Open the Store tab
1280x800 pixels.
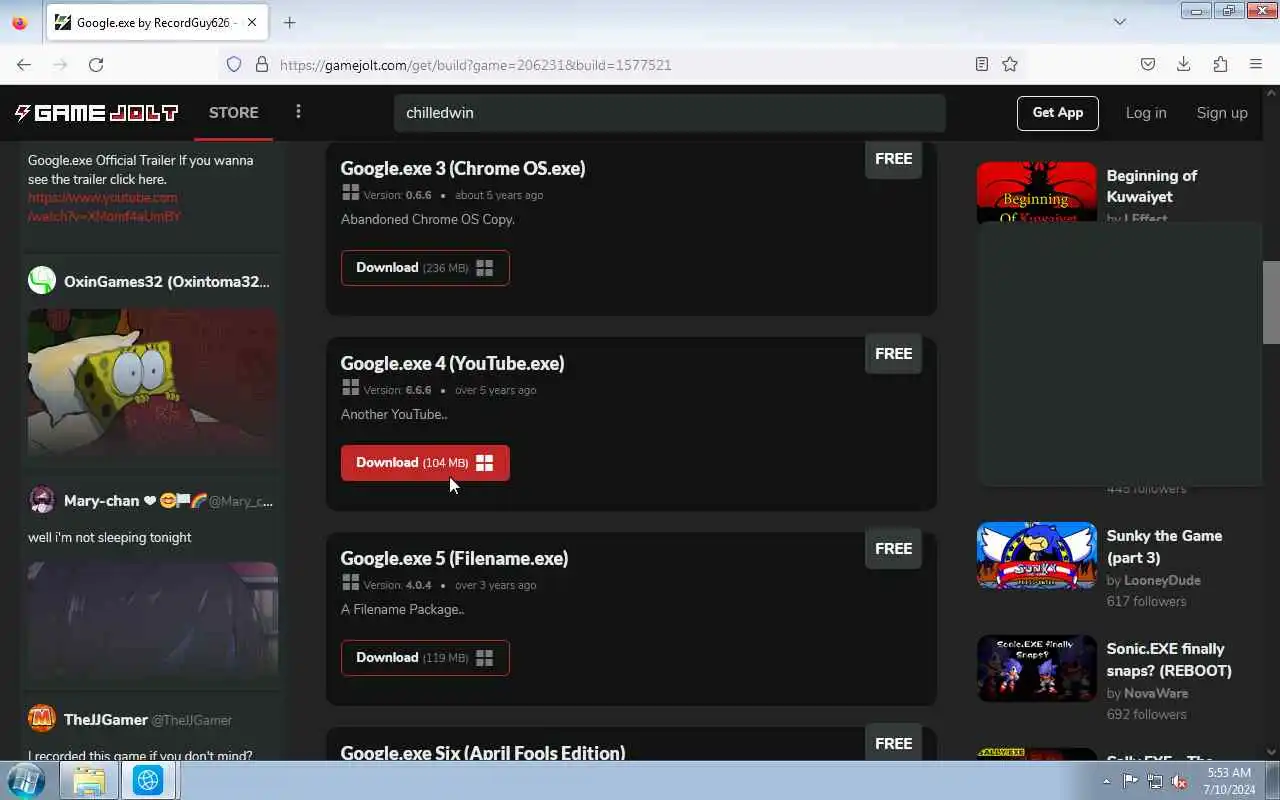pos(234,112)
